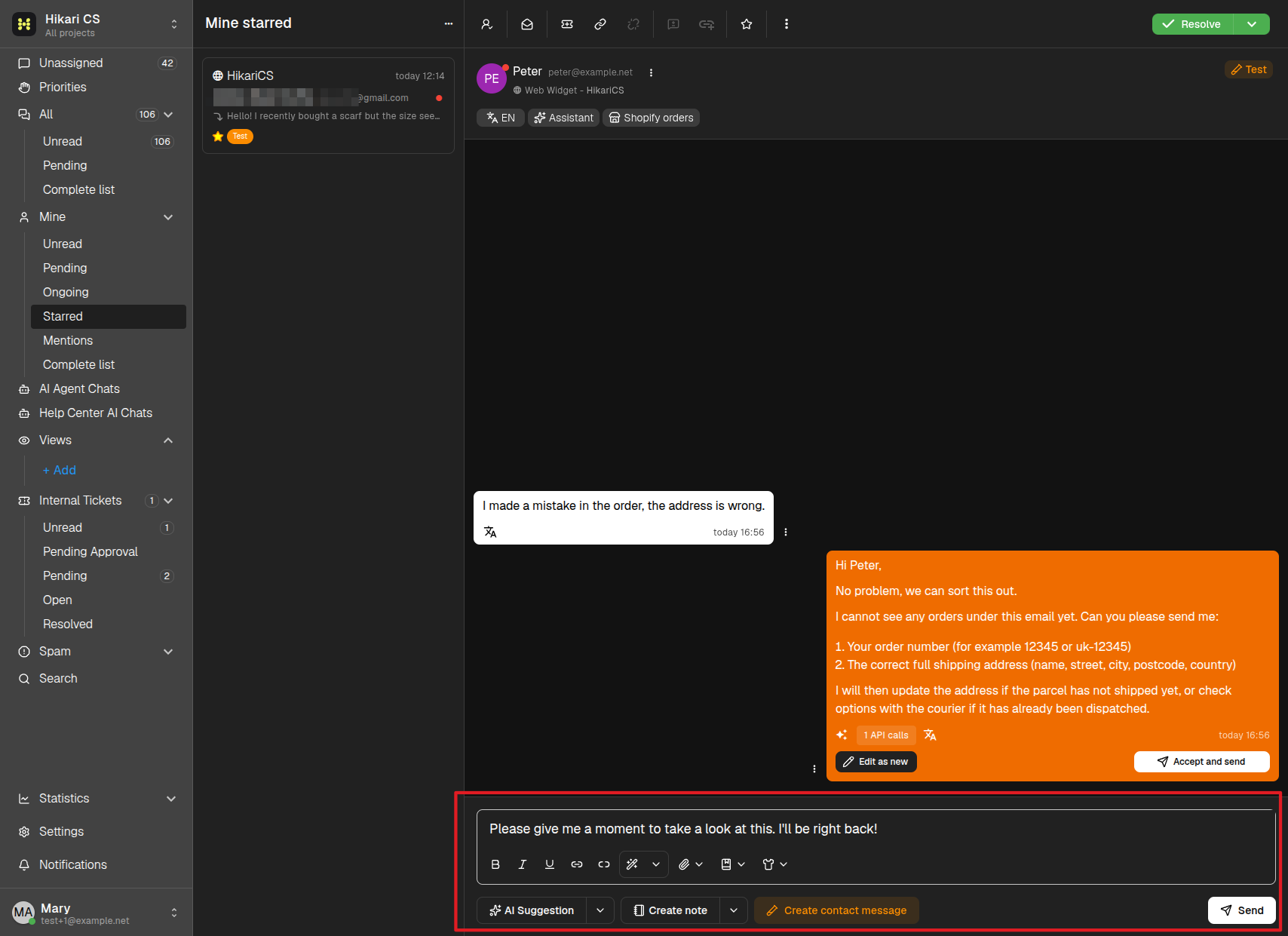Apply italic formatting in reply editor
The height and width of the screenshot is (936, 1288).
523,864
